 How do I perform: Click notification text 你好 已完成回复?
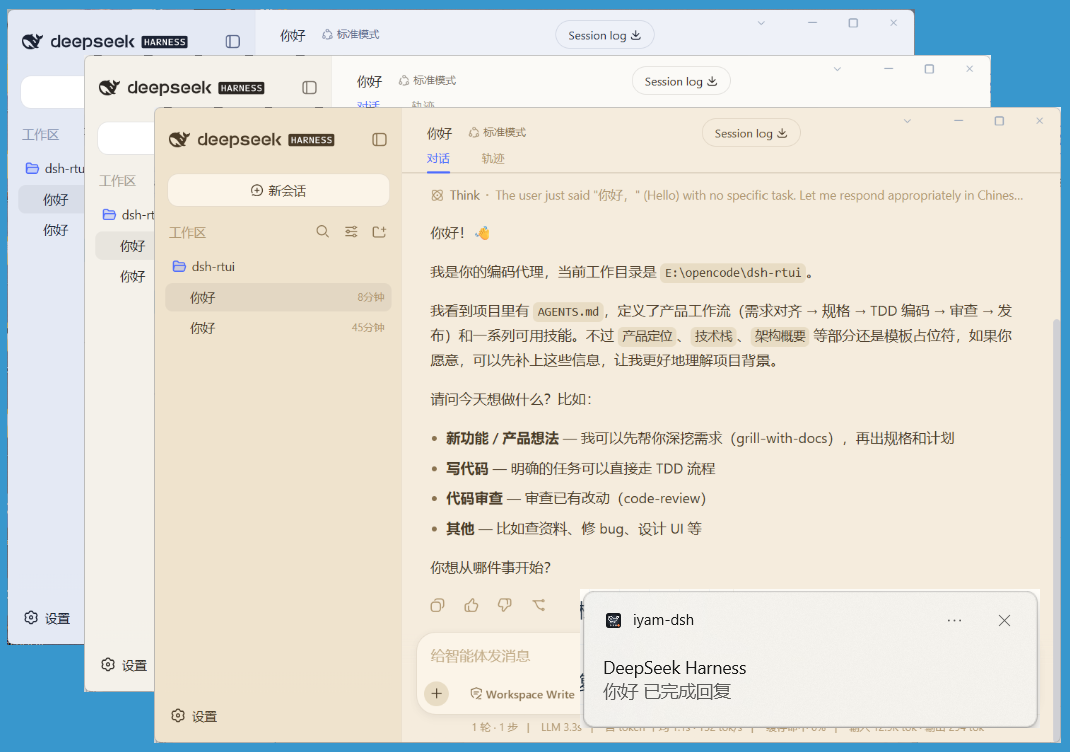pos(667,692)
